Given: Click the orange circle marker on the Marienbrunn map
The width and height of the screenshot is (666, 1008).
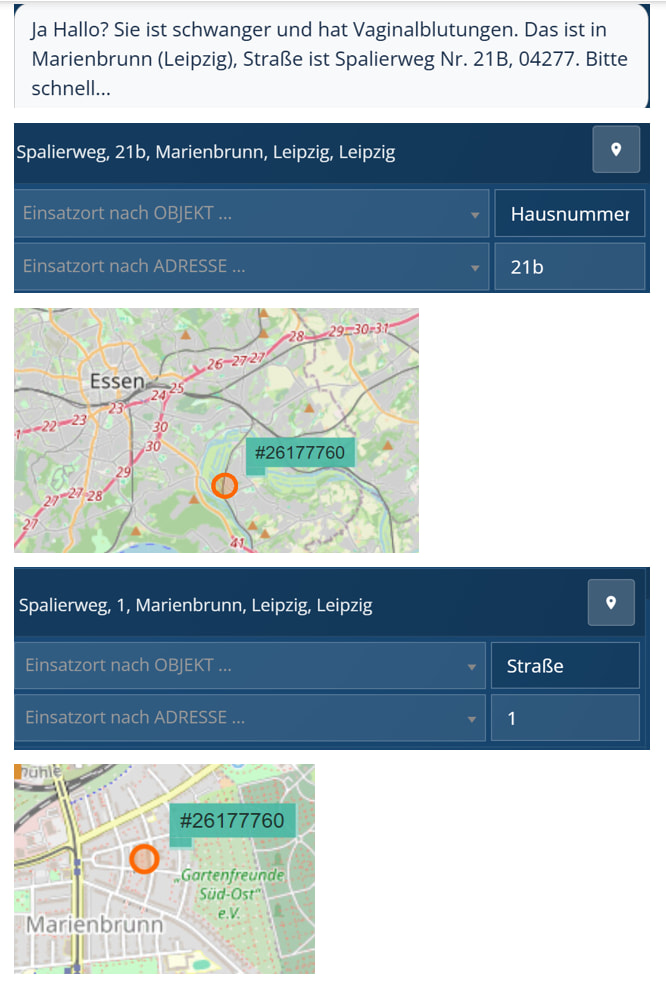Looking at the screenshot, I should click(144, 858).
